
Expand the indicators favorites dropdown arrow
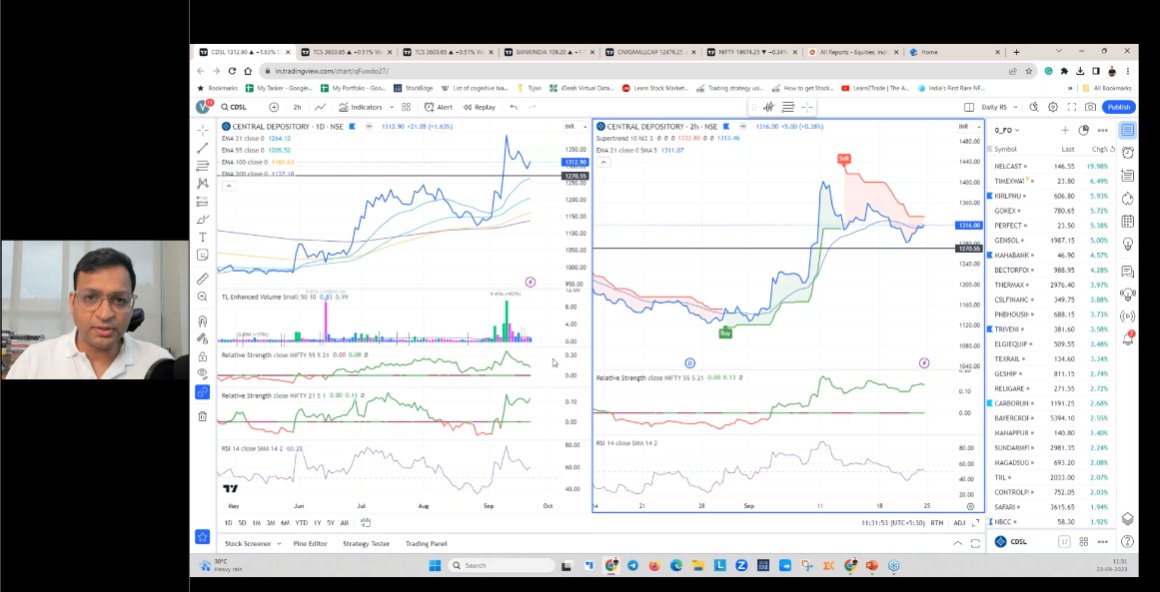tap(389, 107)
